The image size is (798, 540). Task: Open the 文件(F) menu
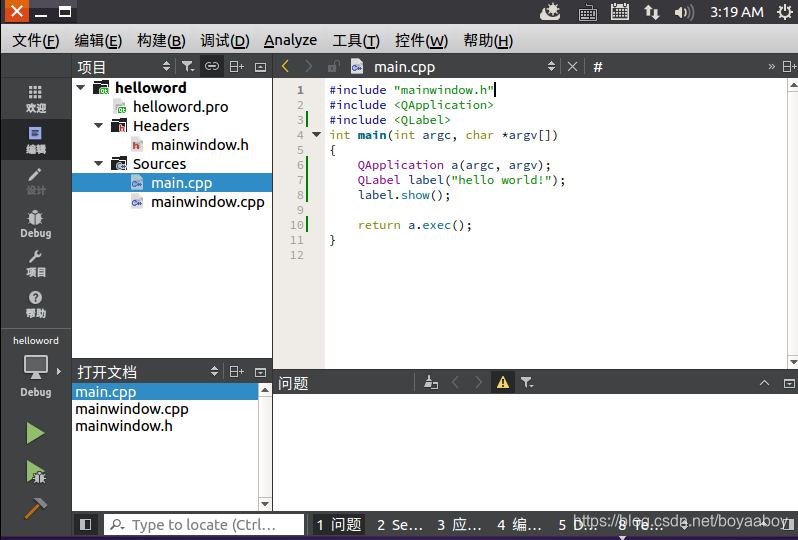pos(36,41)
